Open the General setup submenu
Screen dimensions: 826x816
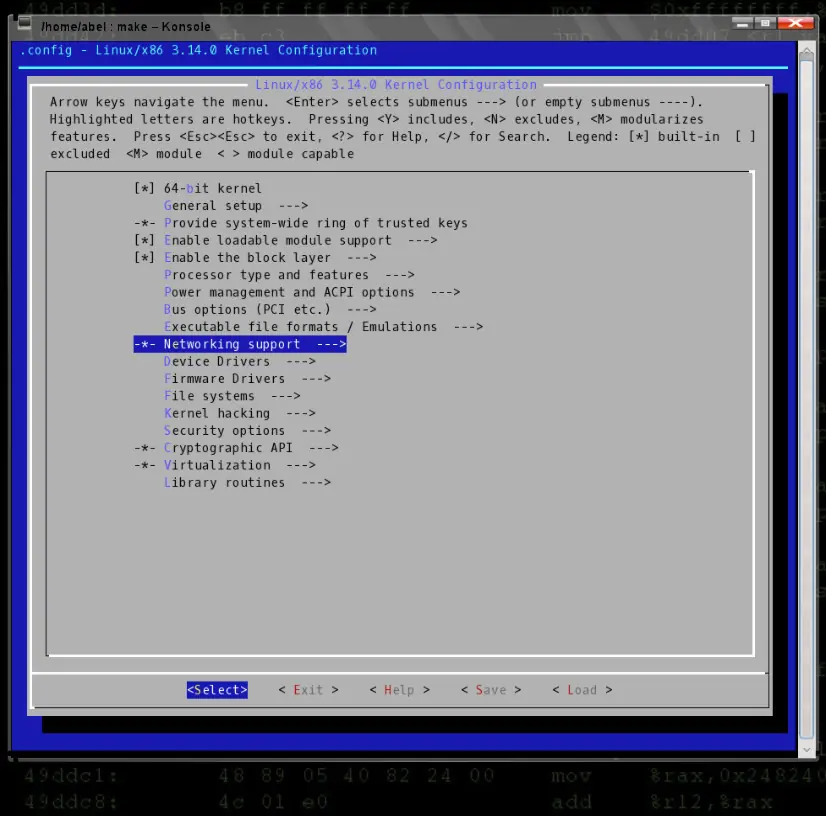tap(236, 205)
